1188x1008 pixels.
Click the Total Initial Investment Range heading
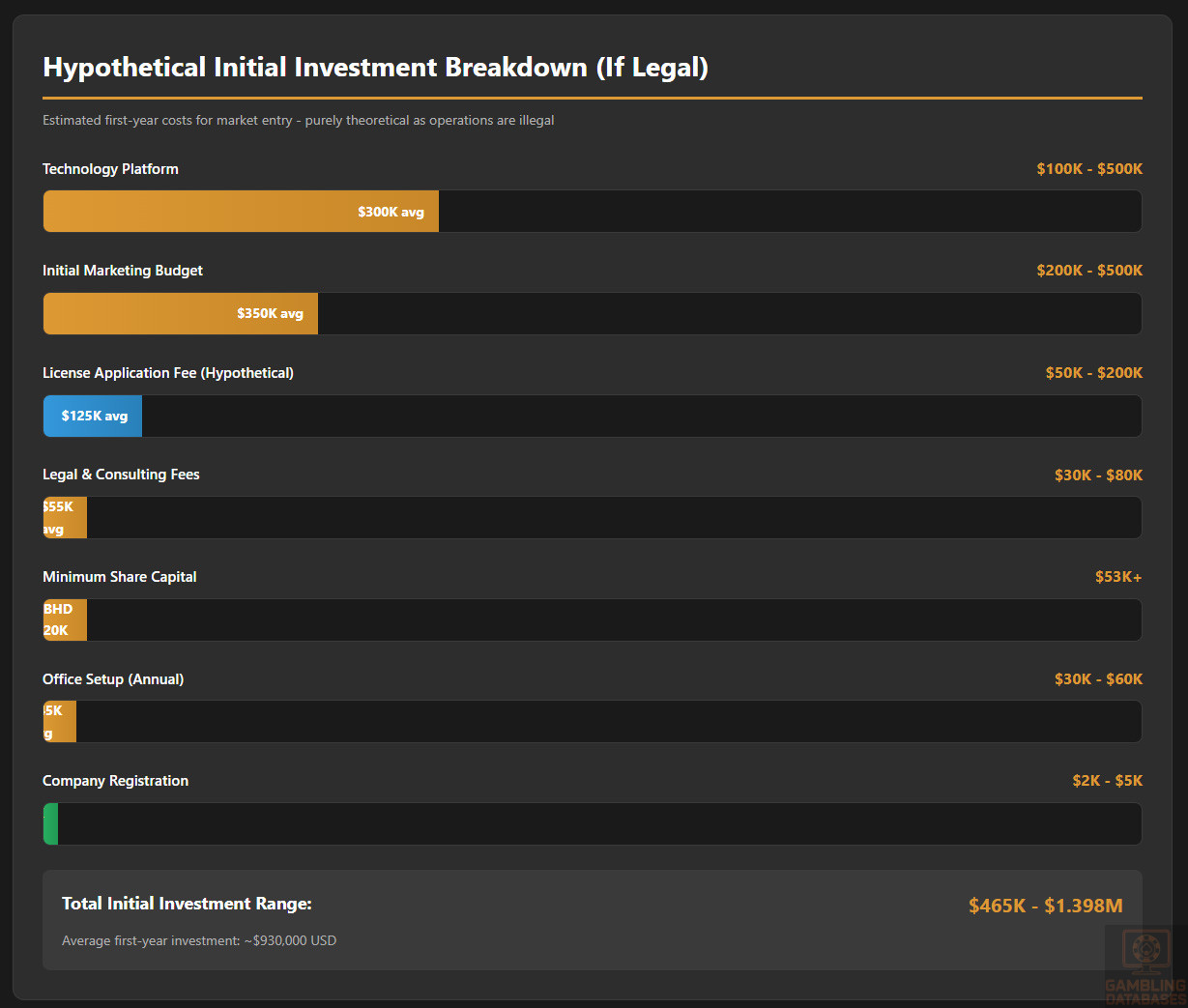pos(187,904)
